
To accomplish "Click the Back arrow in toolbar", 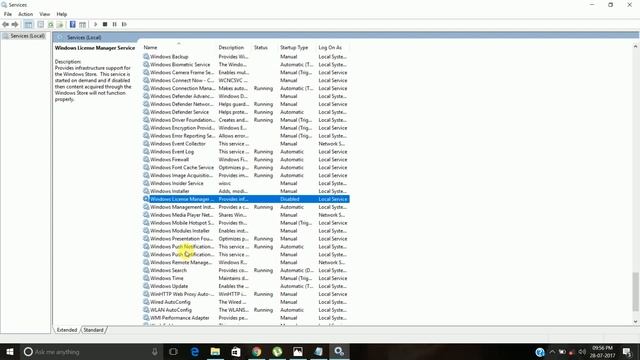I will coord(5,24).
